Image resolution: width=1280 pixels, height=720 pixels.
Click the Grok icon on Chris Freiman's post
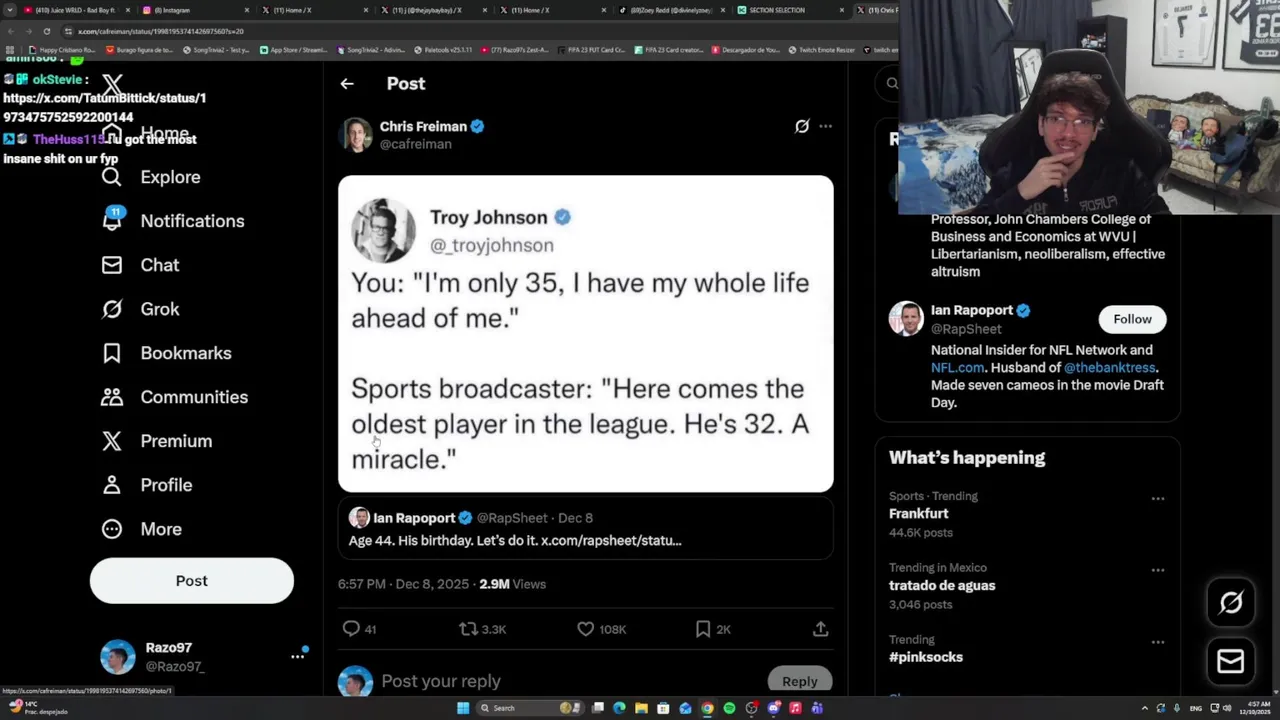(802, 126)
